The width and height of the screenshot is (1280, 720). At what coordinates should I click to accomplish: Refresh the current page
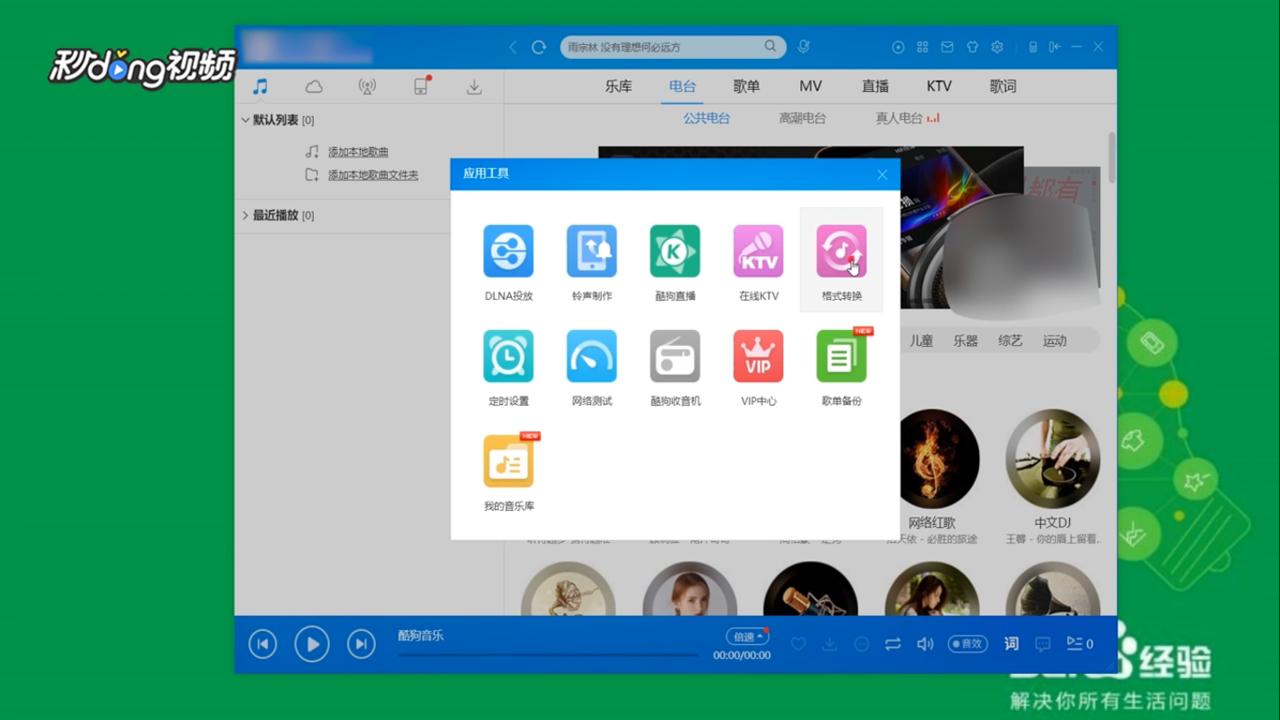(539, 47)
